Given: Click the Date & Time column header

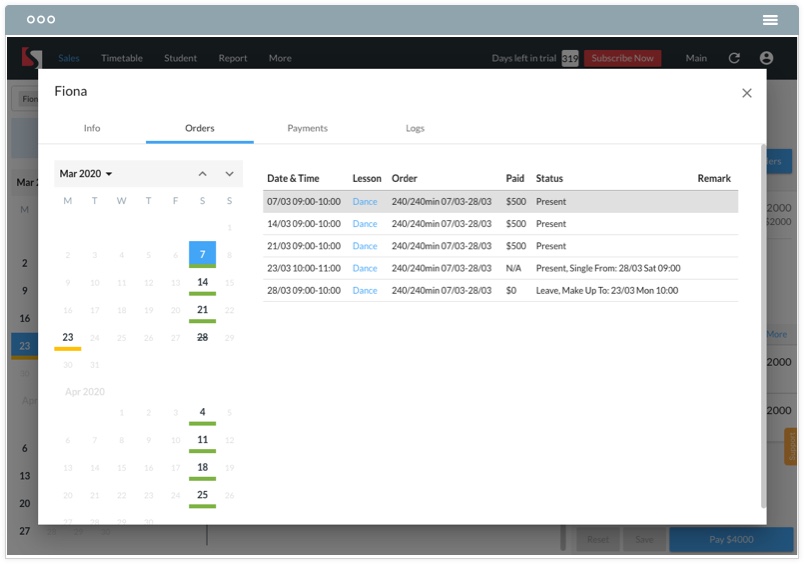Looking at the screenshot, I should (x=293, y=178).
